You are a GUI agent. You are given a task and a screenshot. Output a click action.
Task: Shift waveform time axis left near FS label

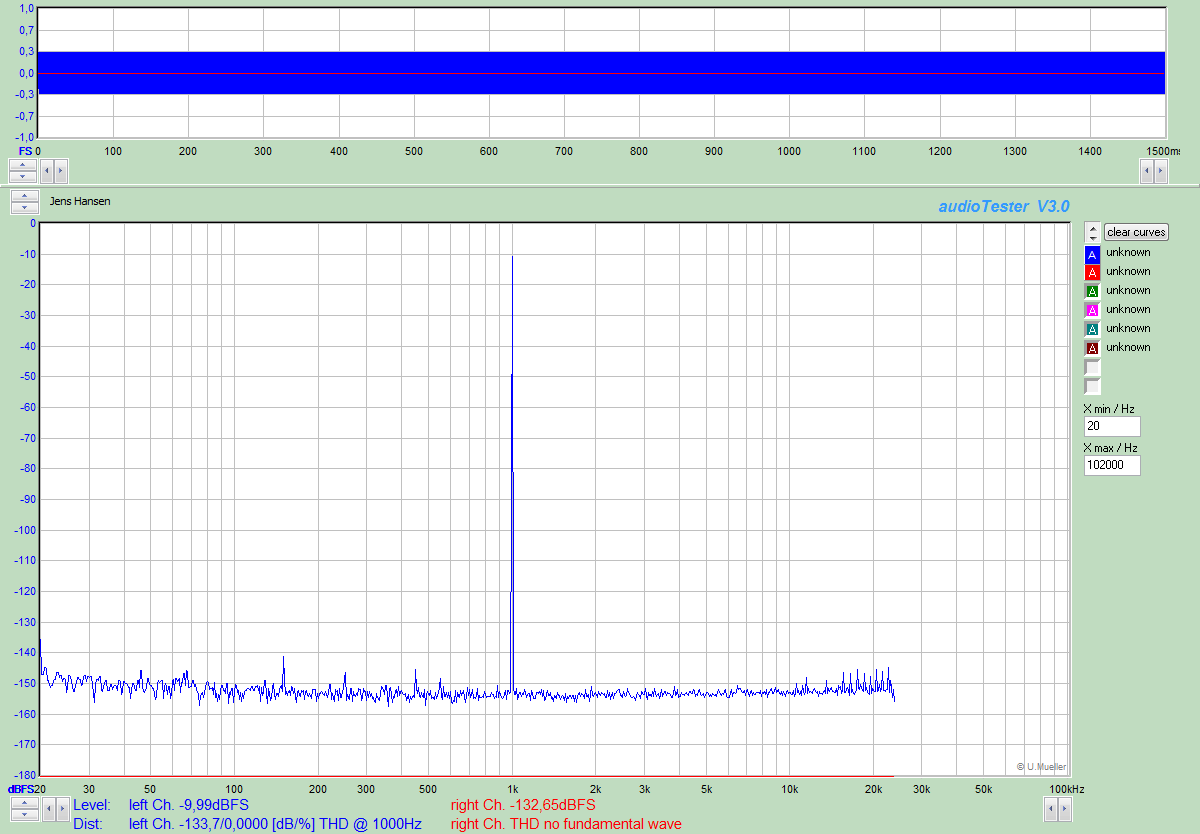tap(47, 170)
